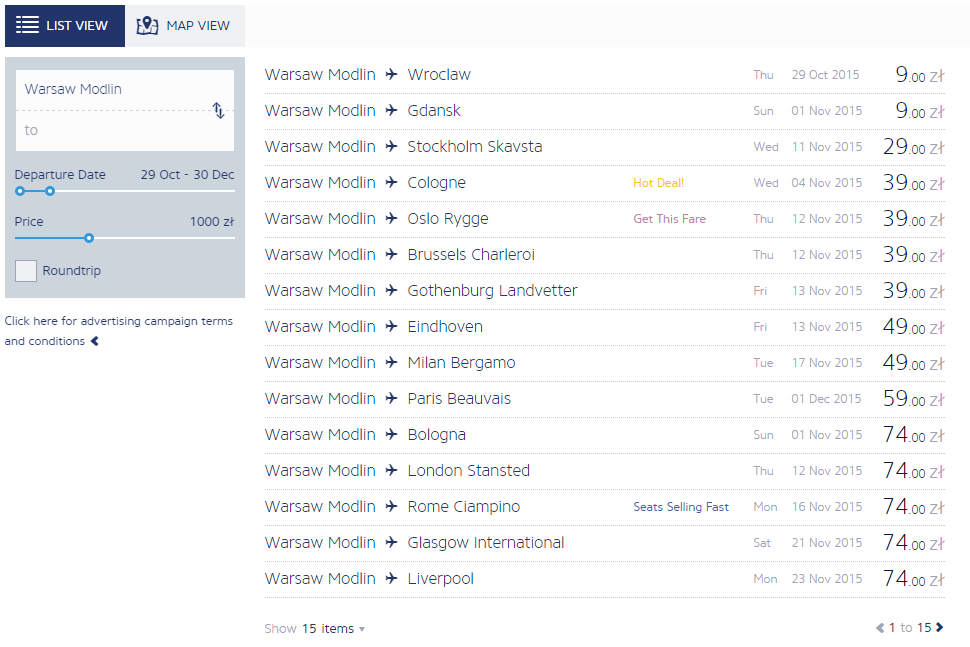Click the arrow icon beside 'and conditions'
The height and width of the screenshot is (647, 970).
(95, 341)
